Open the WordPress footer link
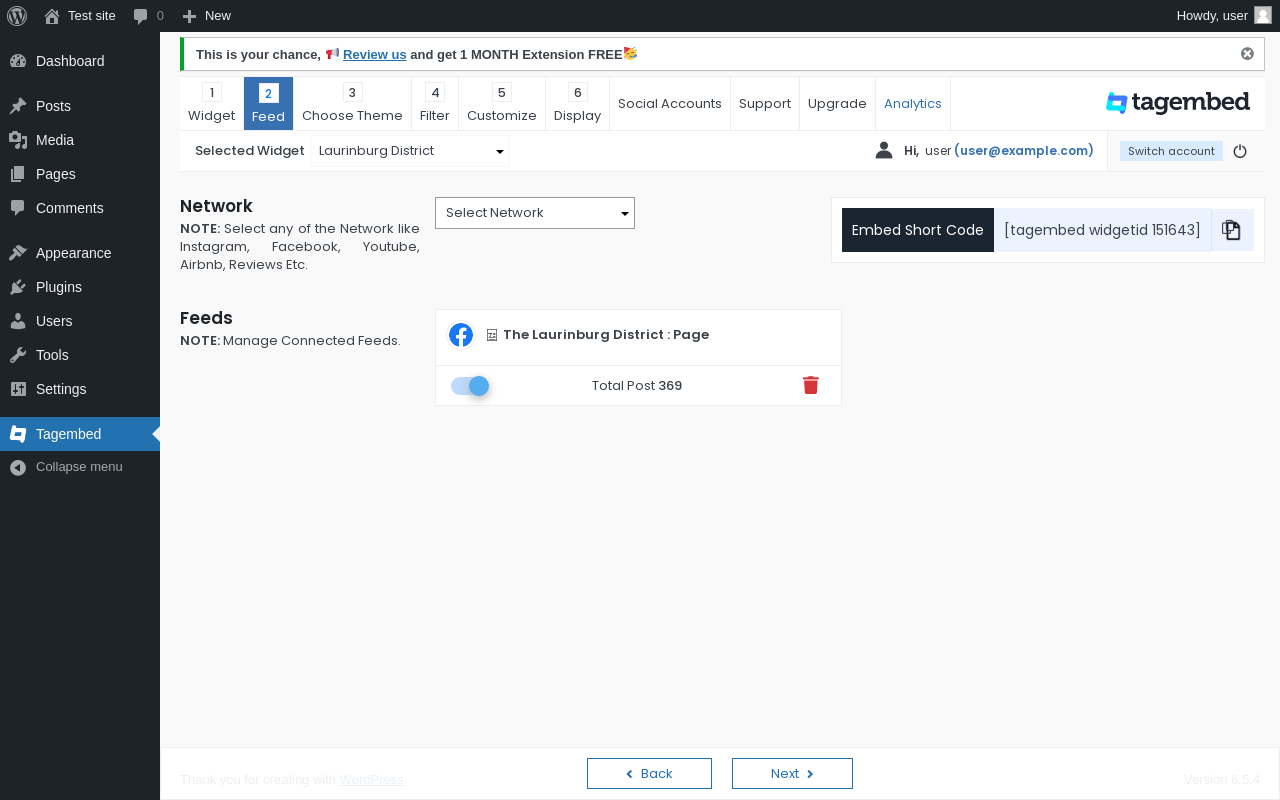This screenshot has height=800, width=1280. pos(371,780)
